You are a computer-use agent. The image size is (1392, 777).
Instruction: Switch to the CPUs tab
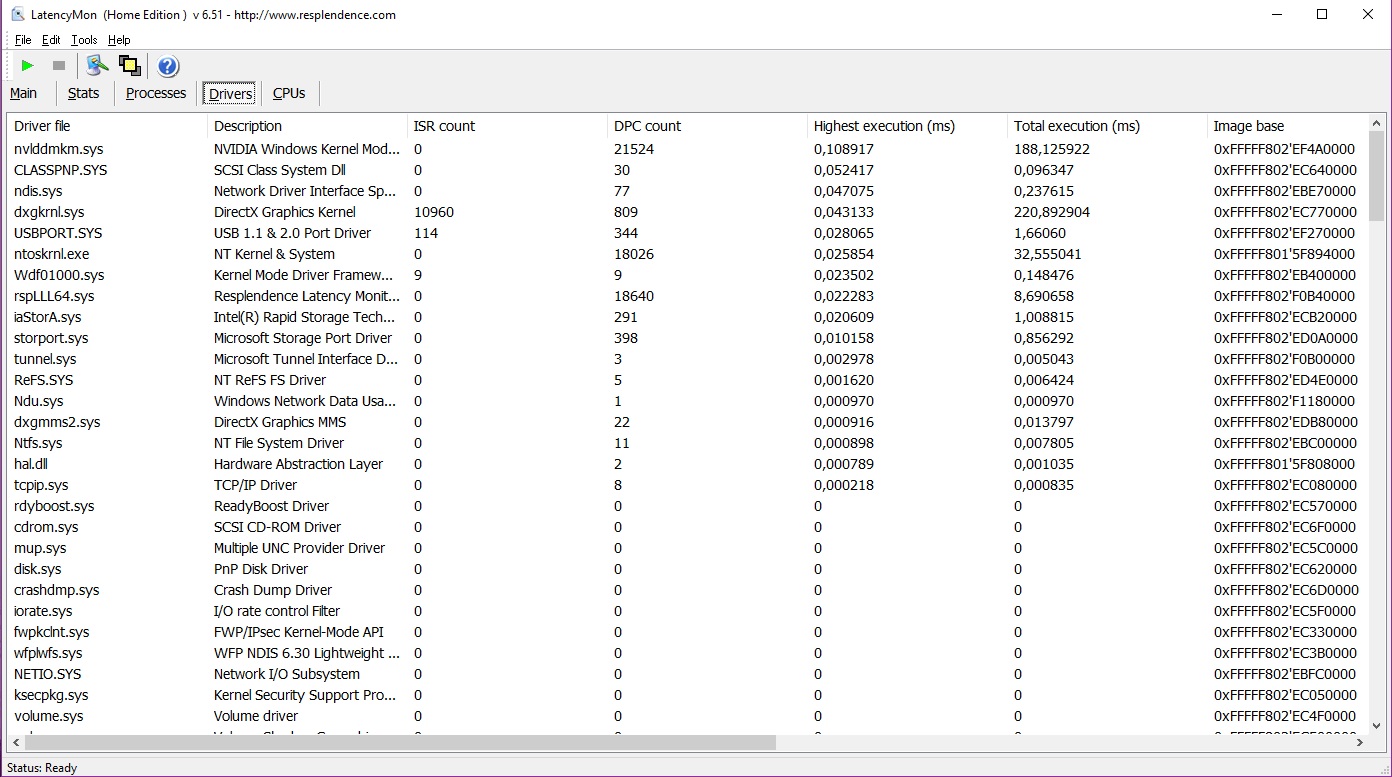coord(289,93)
